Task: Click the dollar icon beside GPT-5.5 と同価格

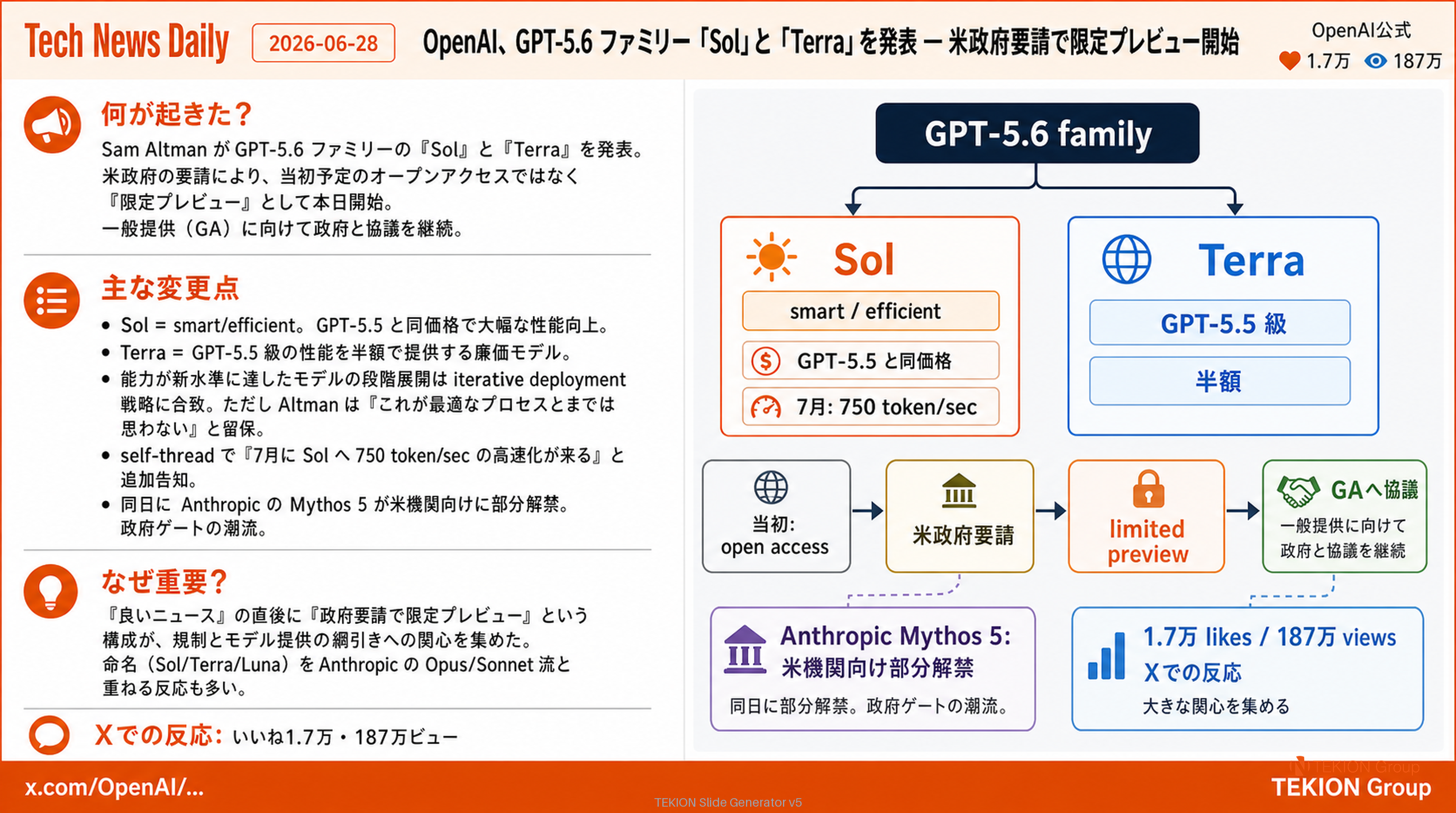Action: (x=766, y=360)
